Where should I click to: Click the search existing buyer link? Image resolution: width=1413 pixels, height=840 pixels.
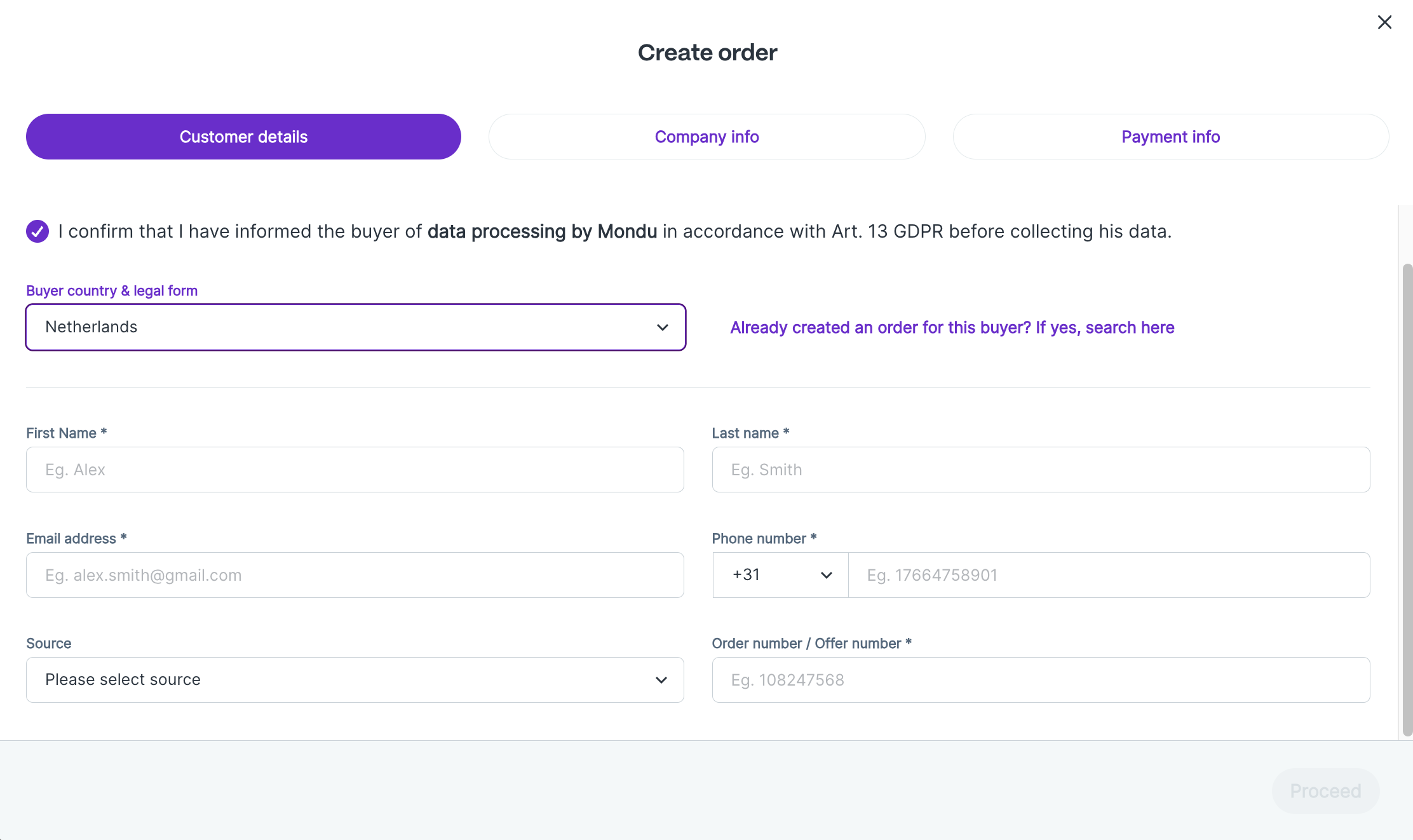coord(952,327)
